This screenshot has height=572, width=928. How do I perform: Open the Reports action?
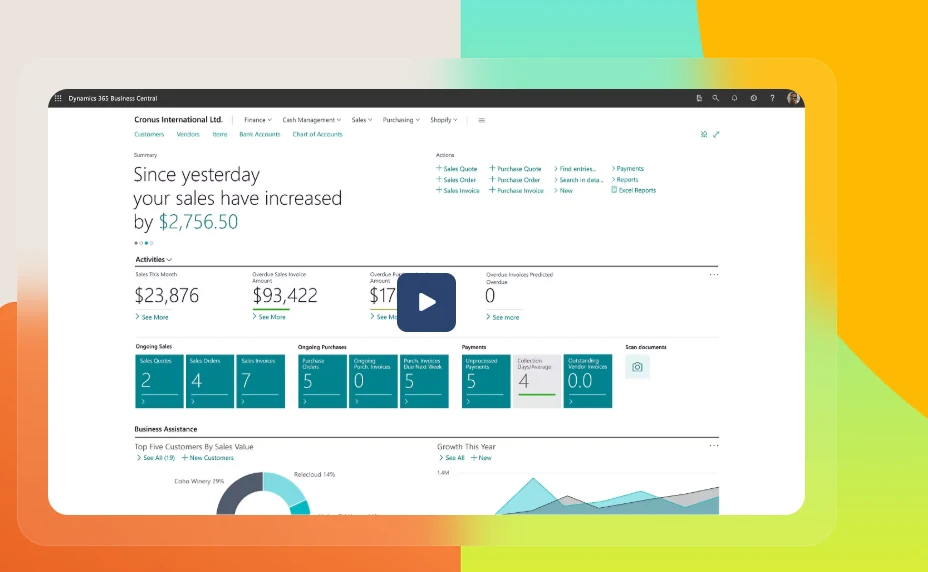coord(624,179)
